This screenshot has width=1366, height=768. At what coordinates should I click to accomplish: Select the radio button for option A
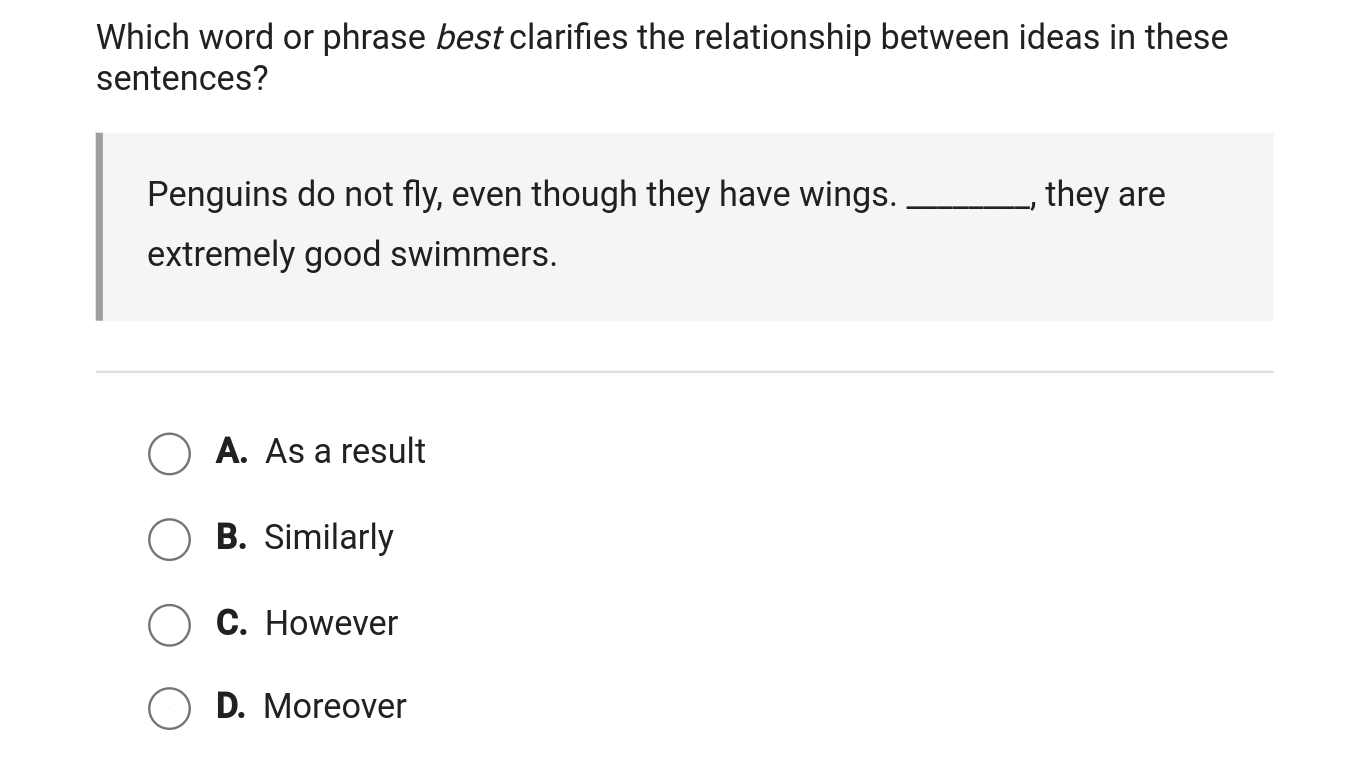(x=170, y=453)
